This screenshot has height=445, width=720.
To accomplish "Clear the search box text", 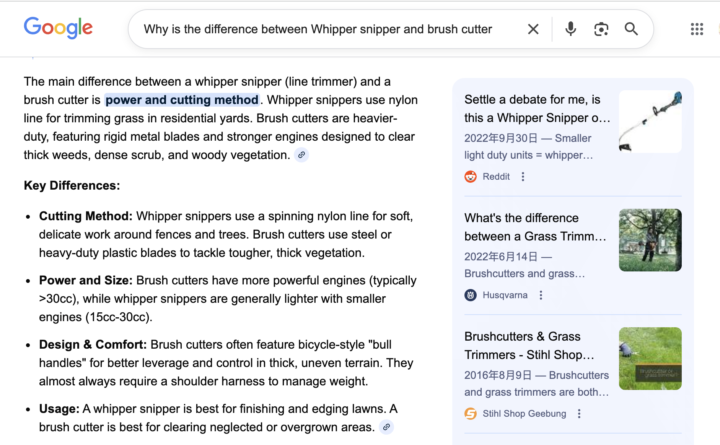I will click(533, 29).
